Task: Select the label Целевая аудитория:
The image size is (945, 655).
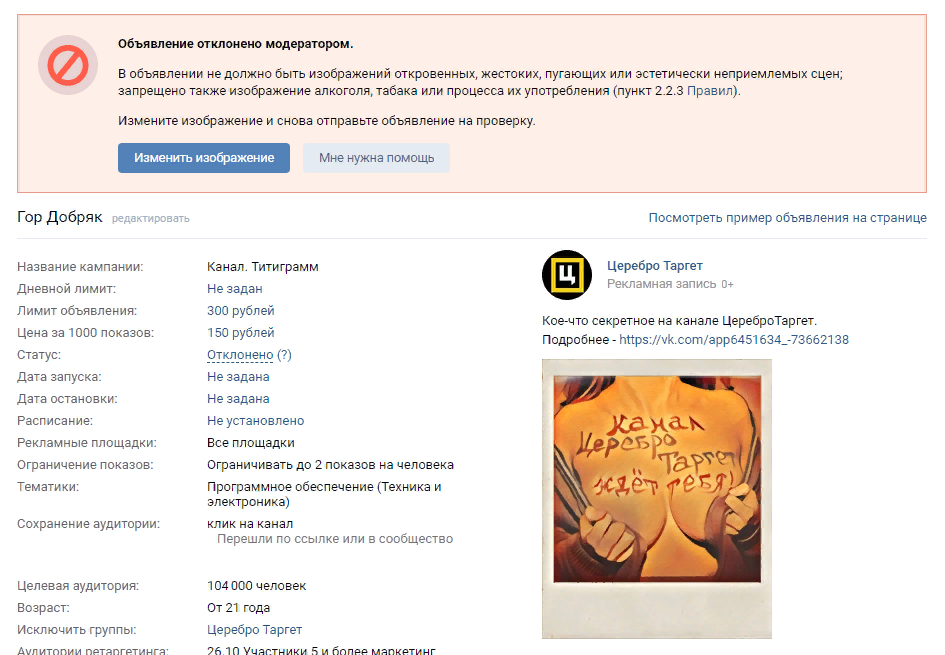Action: tap(78, 586)
